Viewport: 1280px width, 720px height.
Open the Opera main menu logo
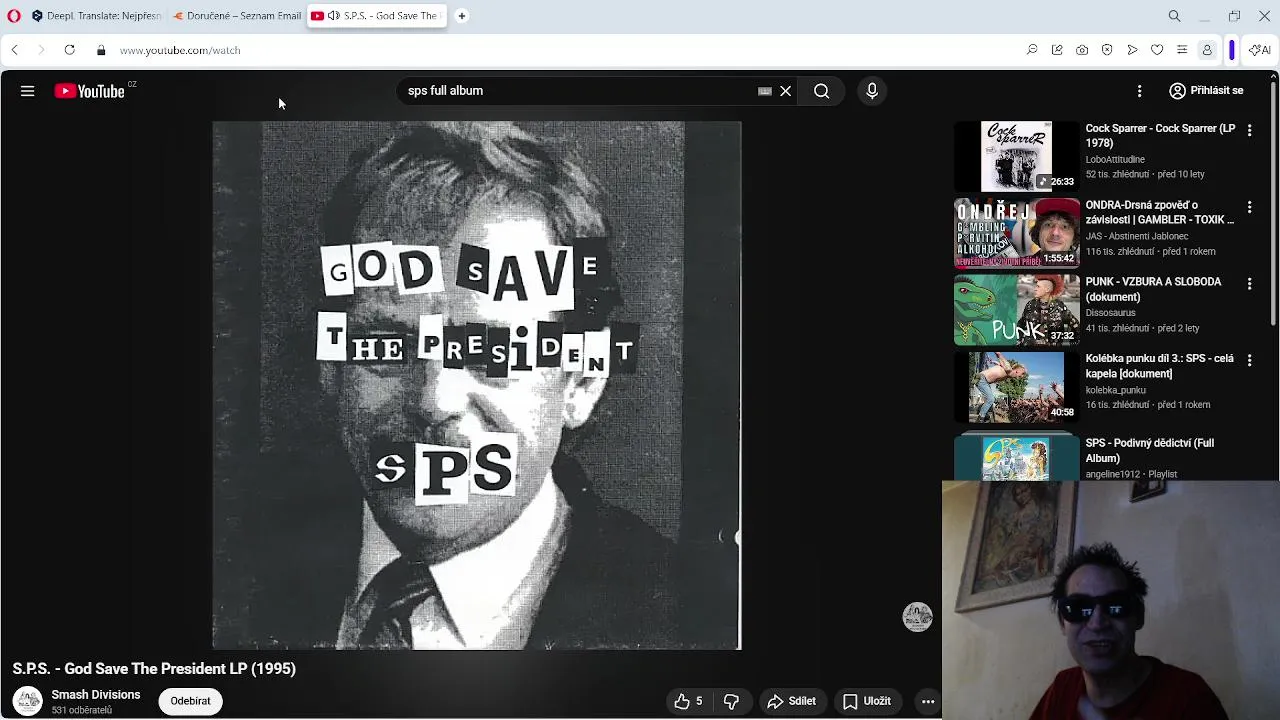[x=14, y=16]
